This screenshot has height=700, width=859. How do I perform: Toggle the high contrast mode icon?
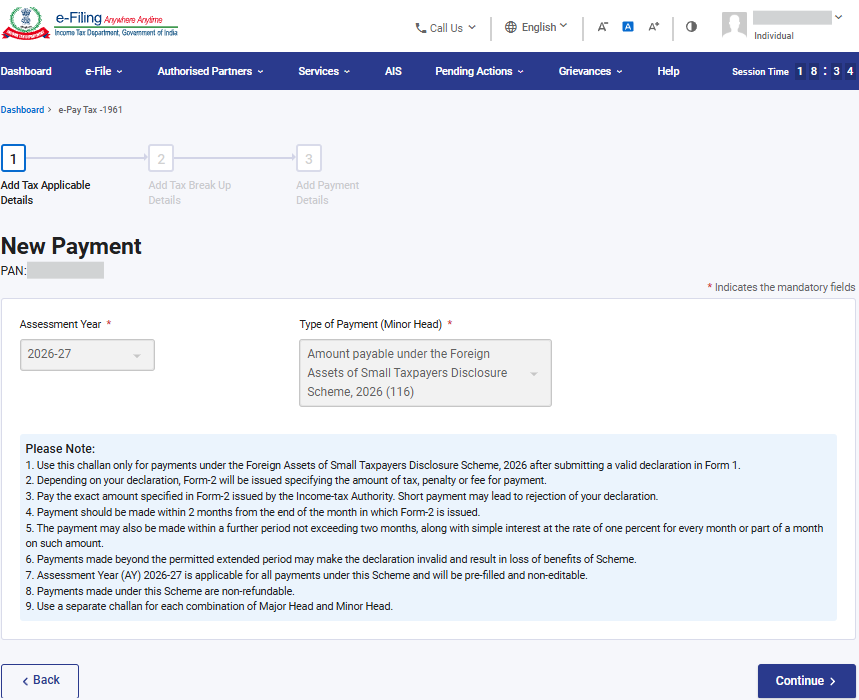(691, 26)
